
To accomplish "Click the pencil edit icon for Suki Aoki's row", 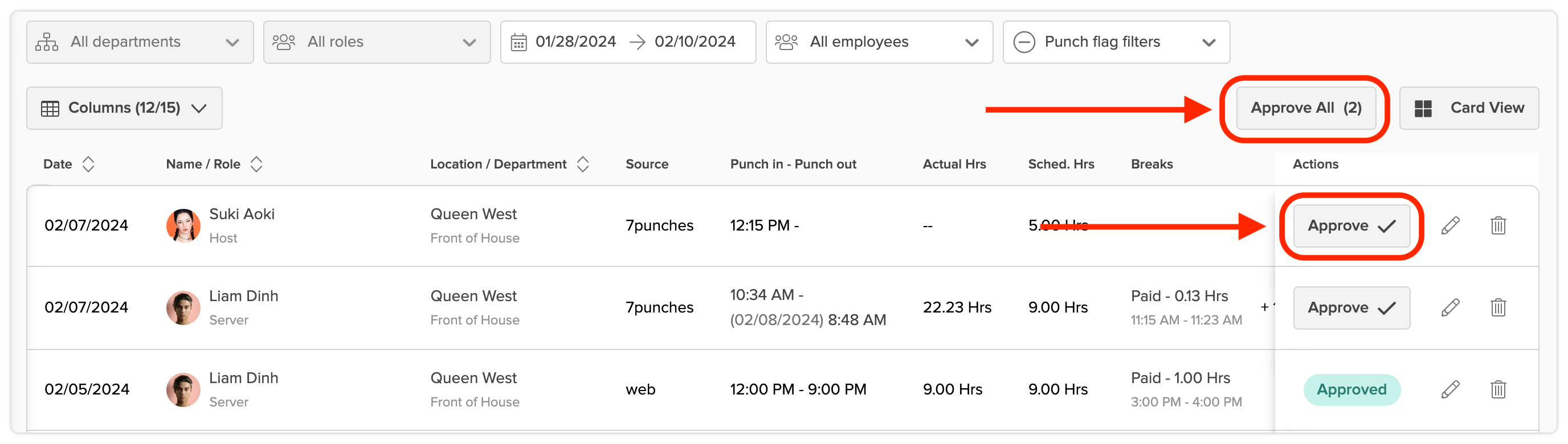I will (x=1450, y=225).
